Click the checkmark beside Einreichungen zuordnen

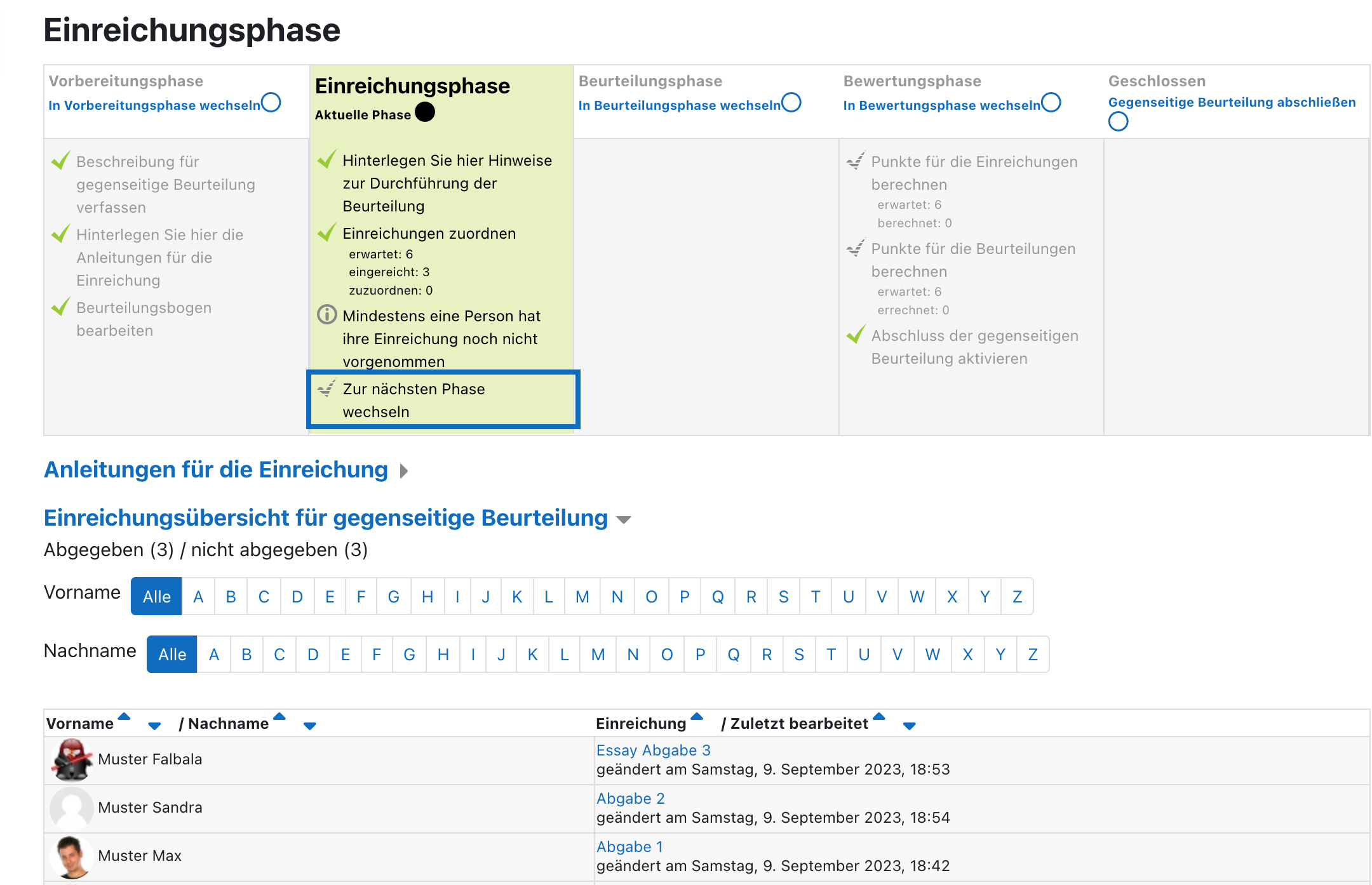point(326,232)
